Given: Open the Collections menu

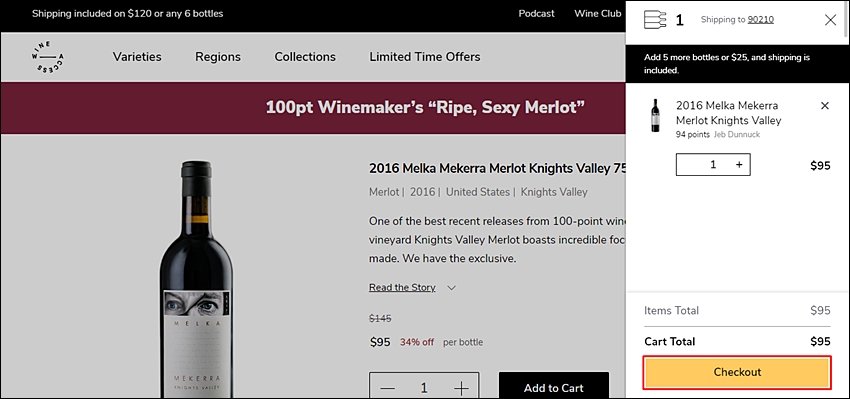Looking at the screenshot, I should click(x=305, y=56).
